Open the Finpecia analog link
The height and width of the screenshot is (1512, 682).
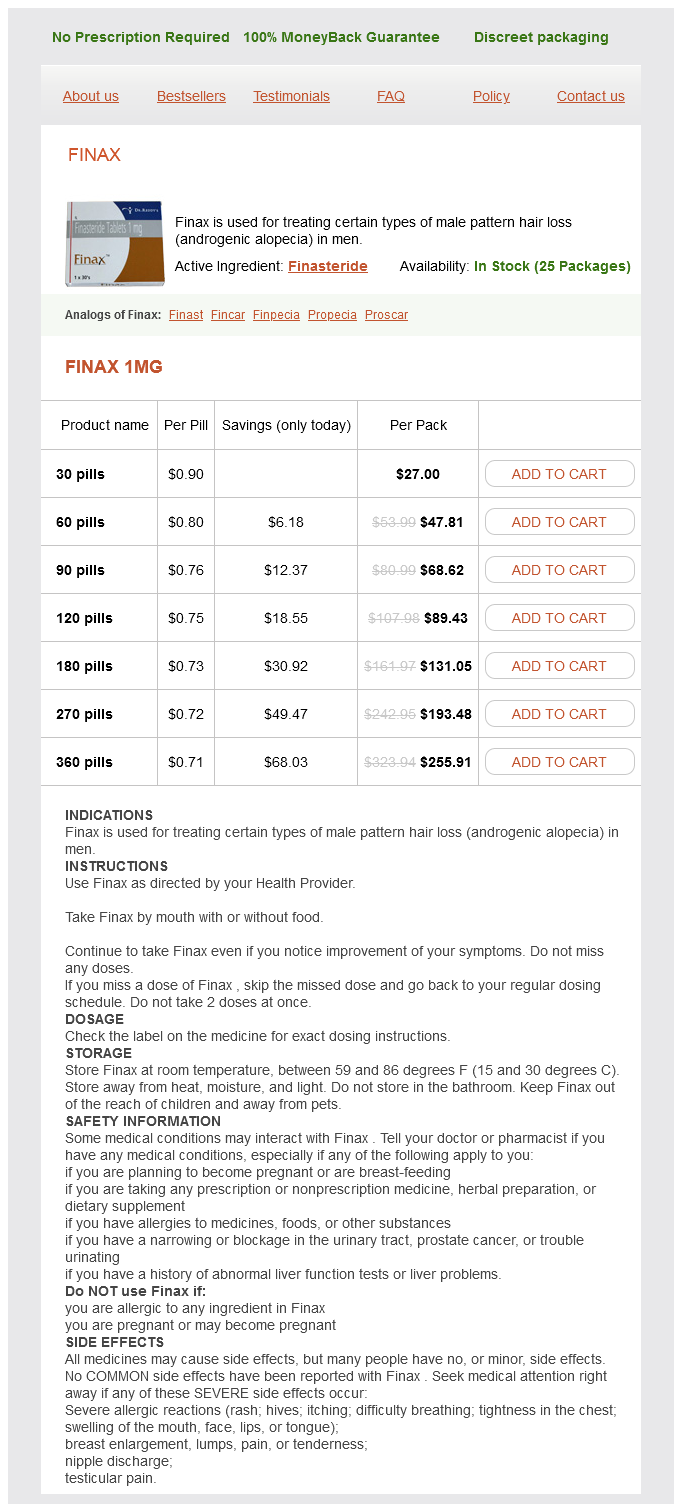coord(276,315)
